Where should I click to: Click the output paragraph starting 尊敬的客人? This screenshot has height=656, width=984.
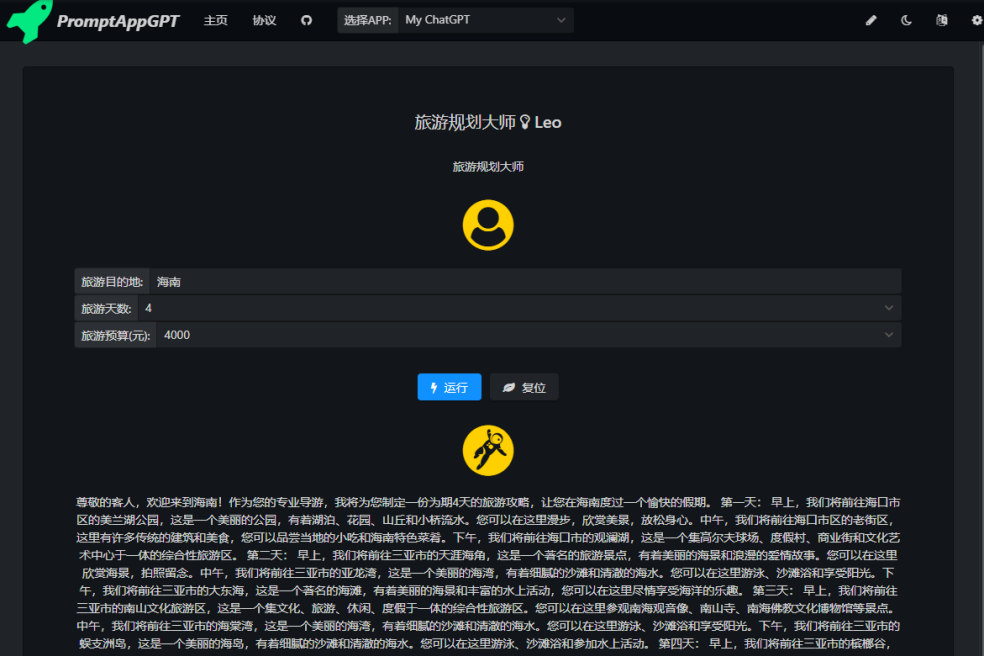(x=488, y=573)
